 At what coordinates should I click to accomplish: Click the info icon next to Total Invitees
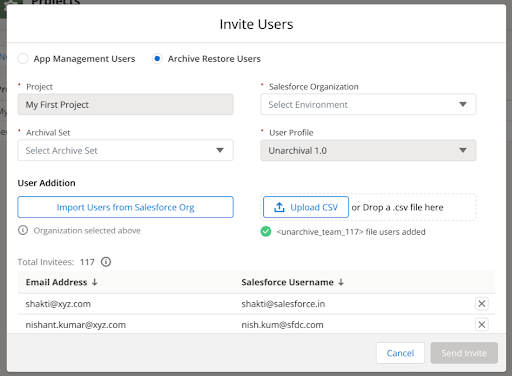click(x=106, y=262)
